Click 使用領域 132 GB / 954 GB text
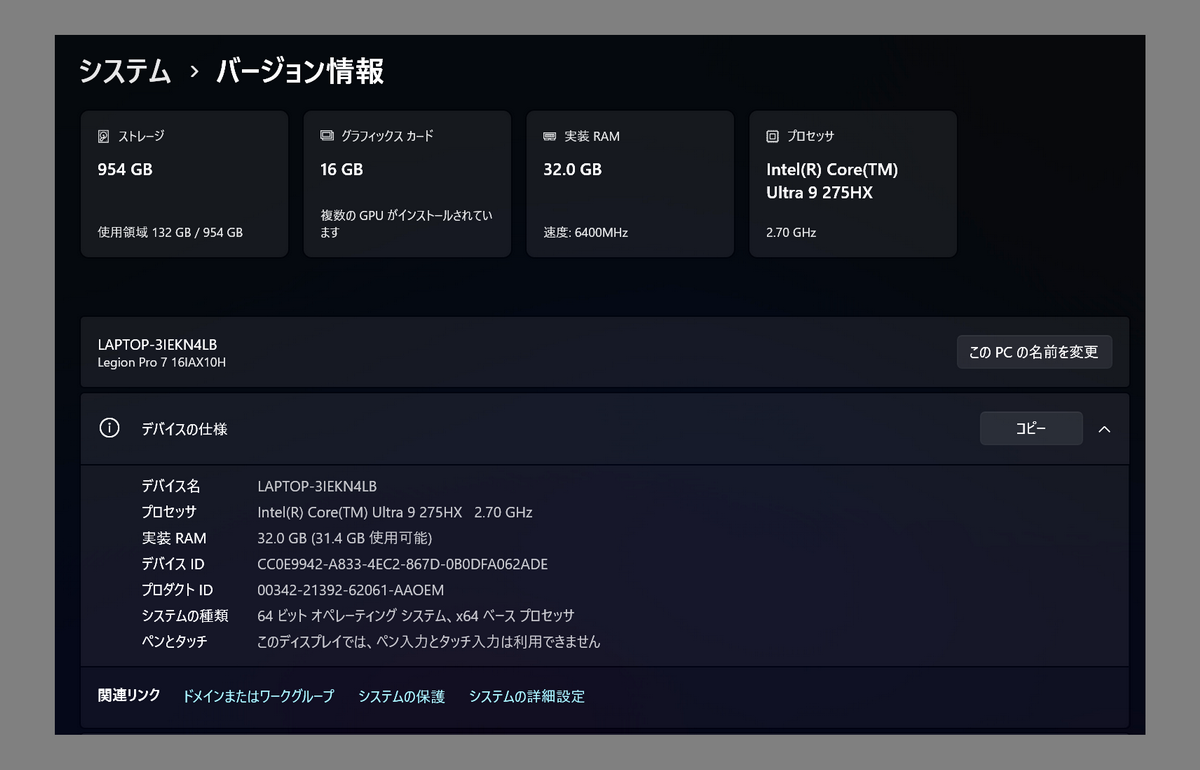 pos(170,232)
